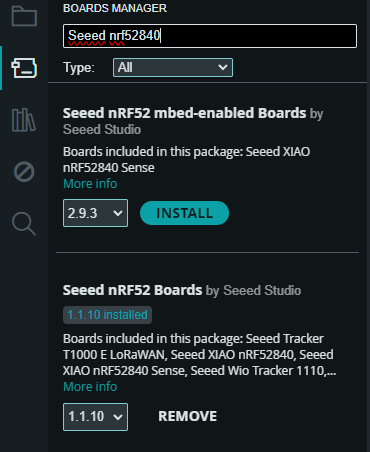Click the boards search field with 'Seeed nrf52840'
The height and width of the screenshot is (452, 370).
coord(210,36)
